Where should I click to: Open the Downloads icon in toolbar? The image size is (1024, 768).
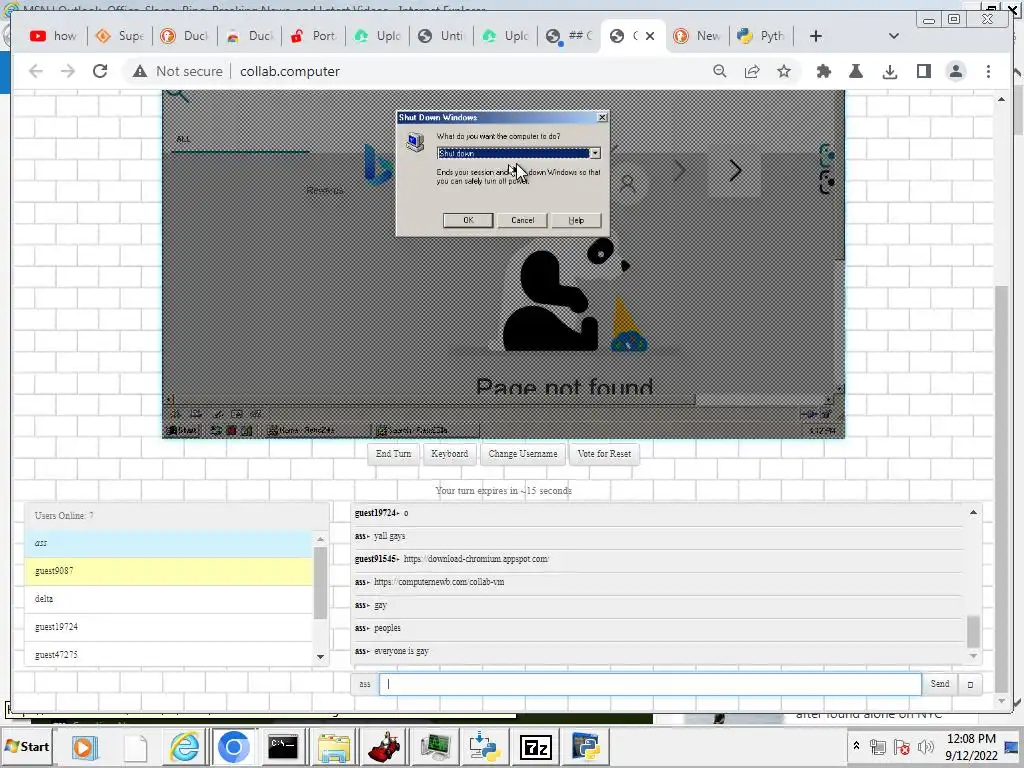tap(889, 71)
